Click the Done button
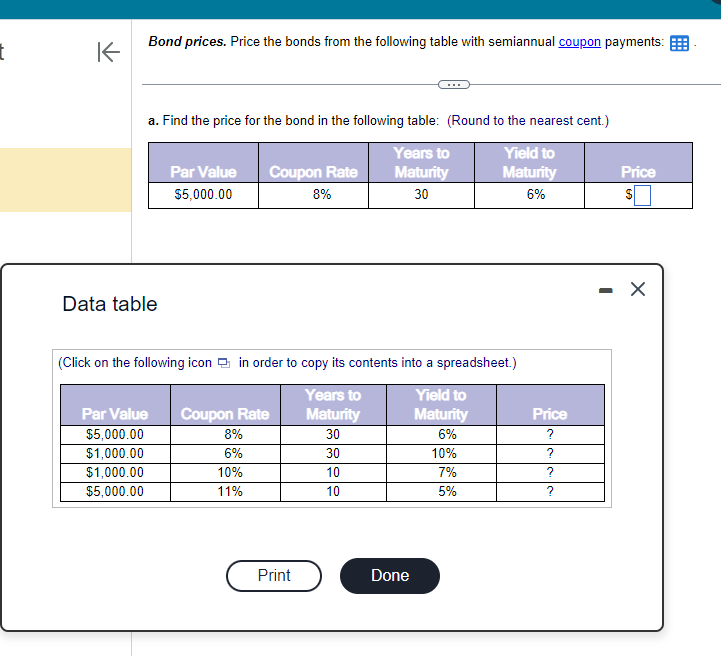 pos(390,576)
